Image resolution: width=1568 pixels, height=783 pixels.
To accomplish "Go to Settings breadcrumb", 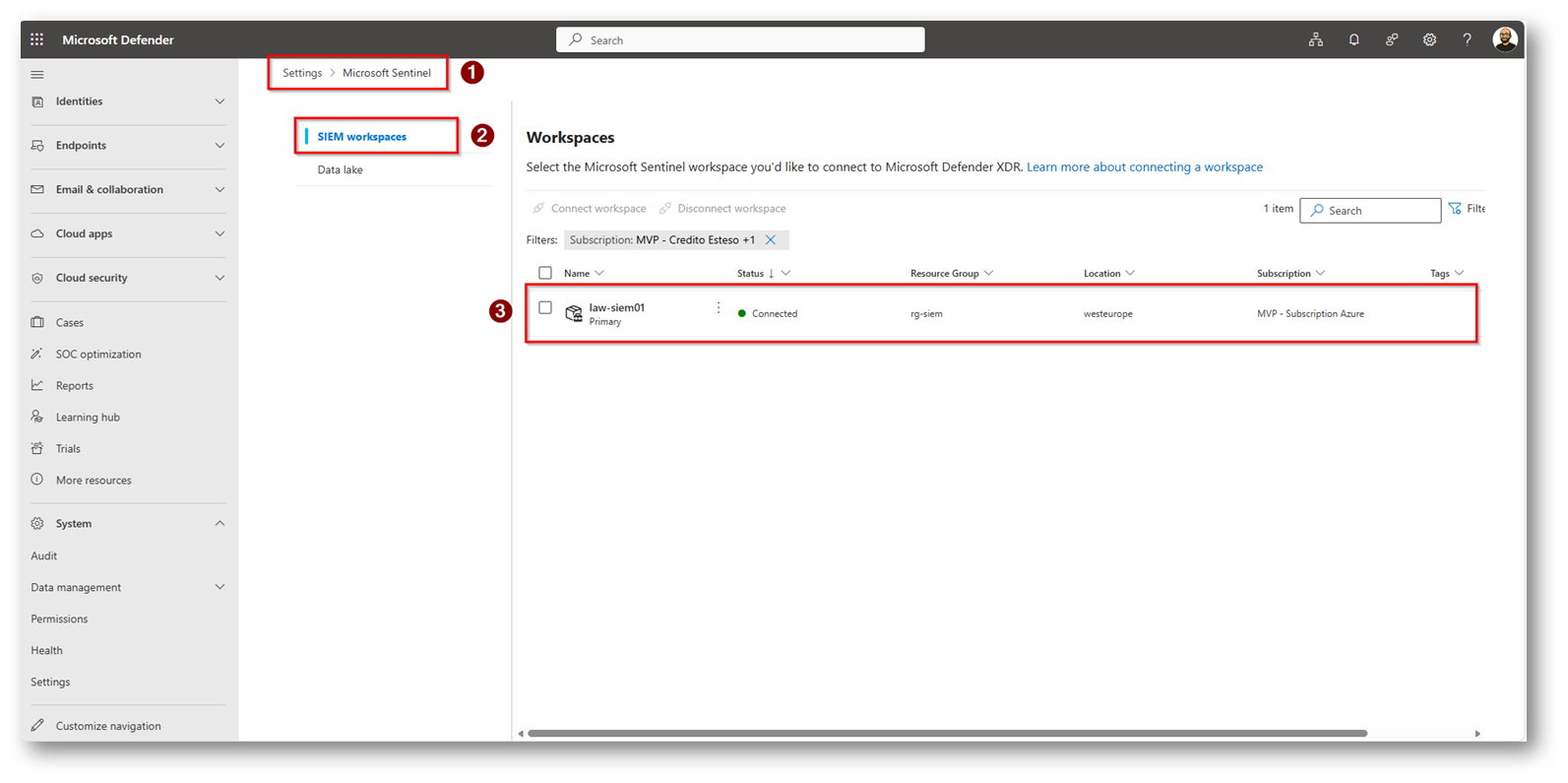I will click(x=302, y=73).
